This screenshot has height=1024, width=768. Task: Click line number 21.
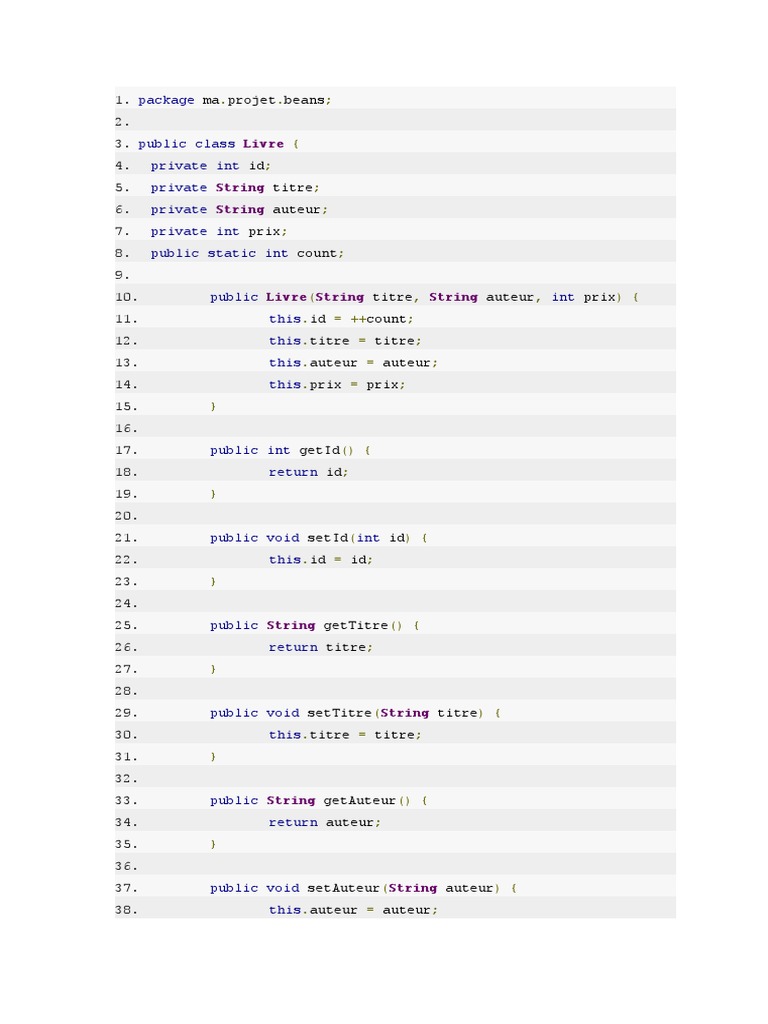[126, 538]
